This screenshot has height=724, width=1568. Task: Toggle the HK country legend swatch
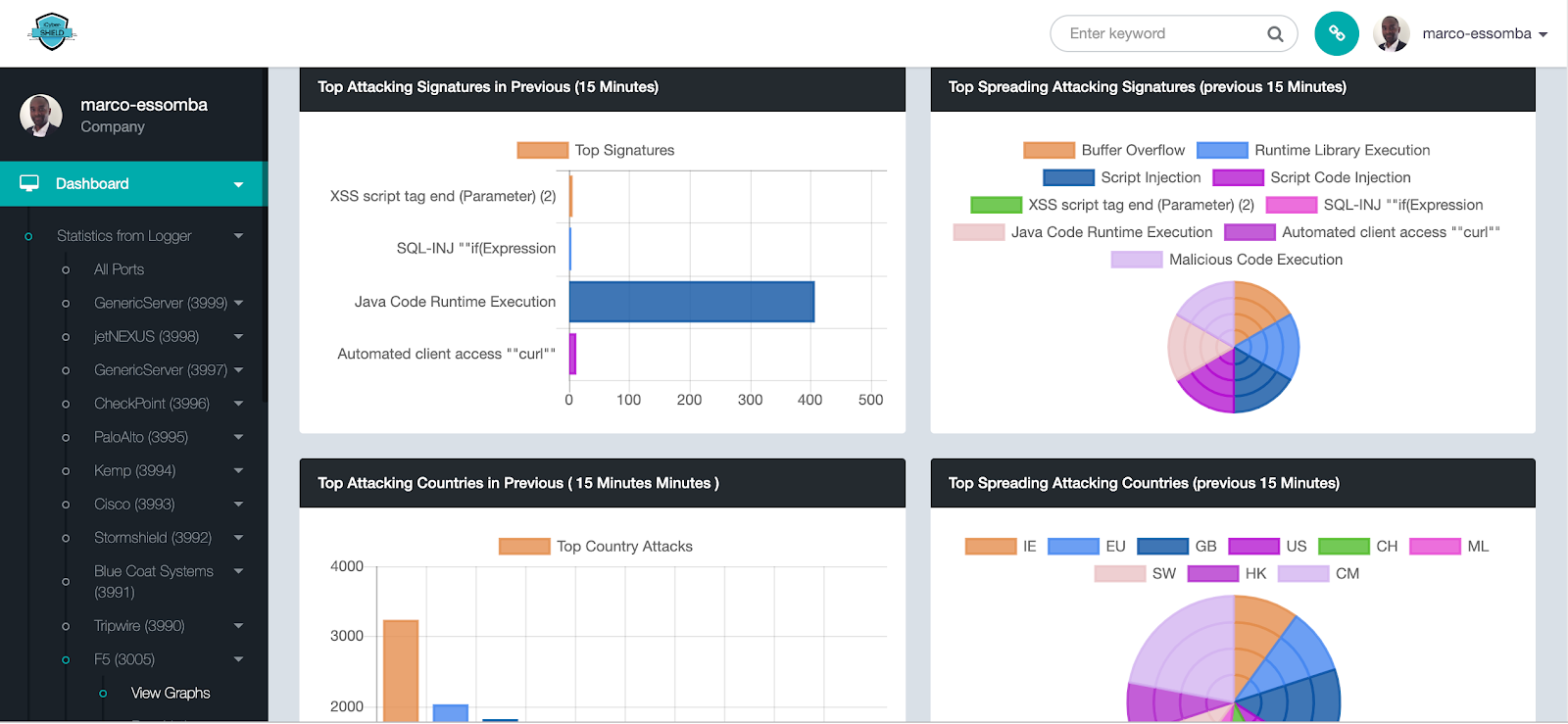click(x=1213, y=574)
